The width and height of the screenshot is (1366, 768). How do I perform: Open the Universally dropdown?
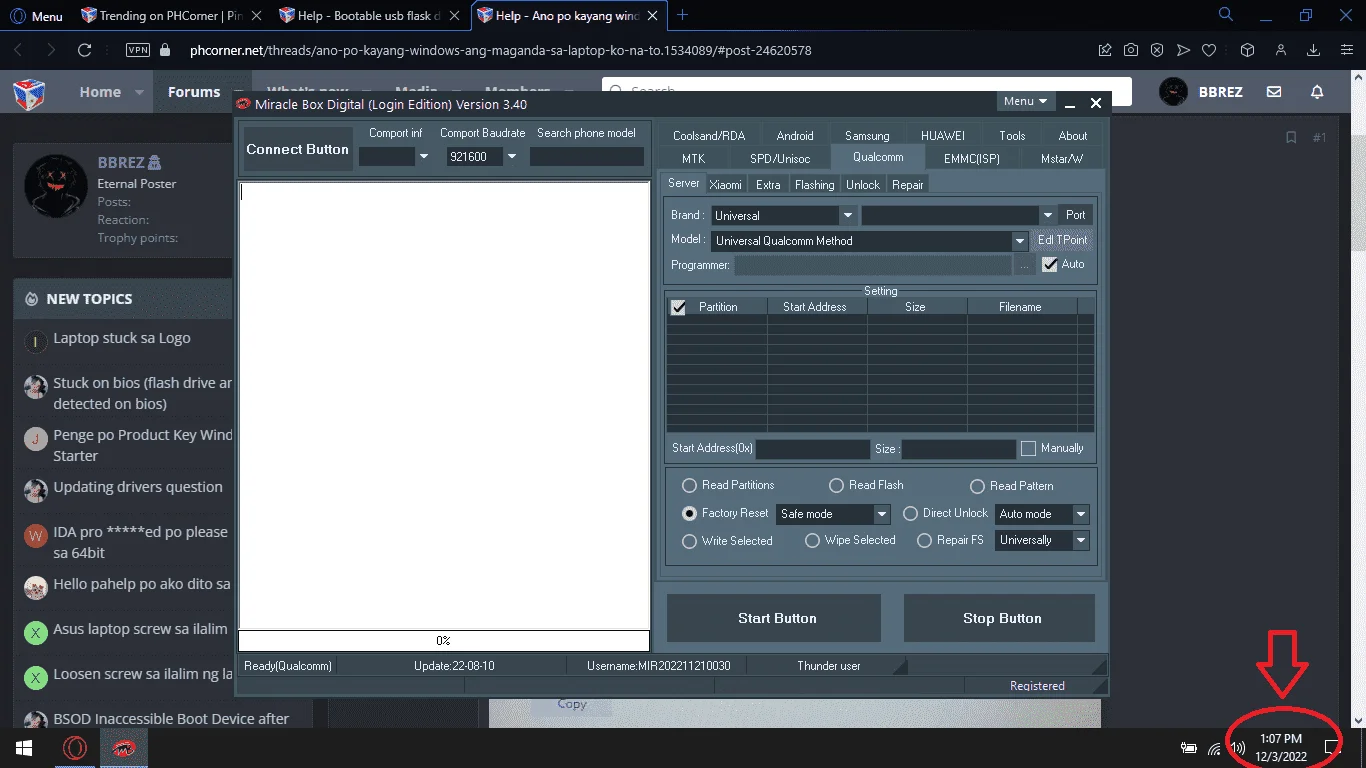[1081, 540]
